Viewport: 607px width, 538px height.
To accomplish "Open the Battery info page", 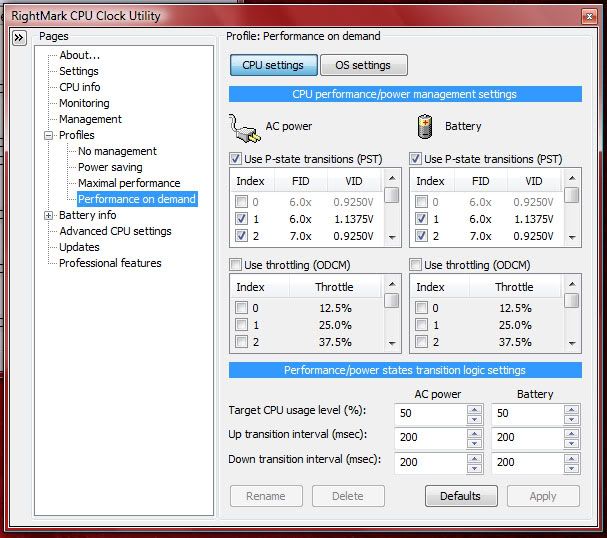I will (x=87, y=215).
